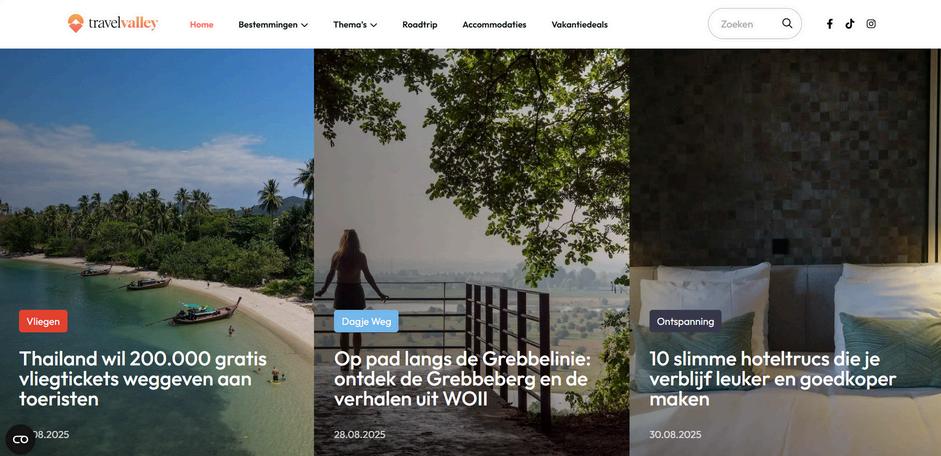Click the blue Dagje Weg category tag
The width and height of the screenshot is (941, 456).
coord(366,321)
